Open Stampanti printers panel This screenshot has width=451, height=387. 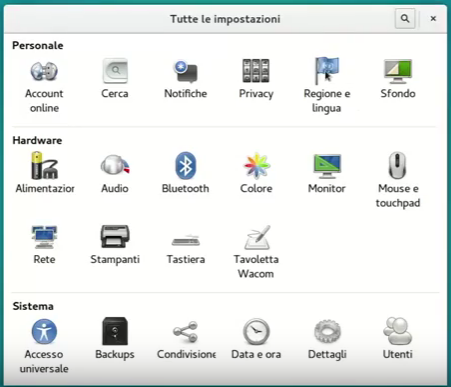(115, 245)
